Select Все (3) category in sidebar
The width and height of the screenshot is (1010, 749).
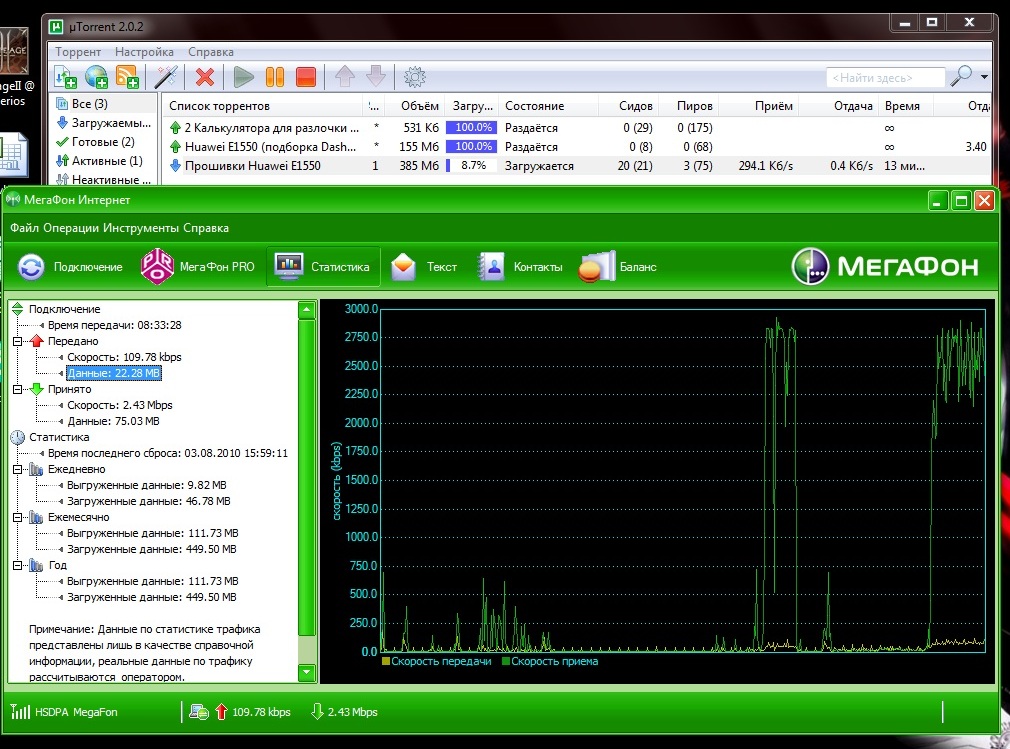point(90,104)
